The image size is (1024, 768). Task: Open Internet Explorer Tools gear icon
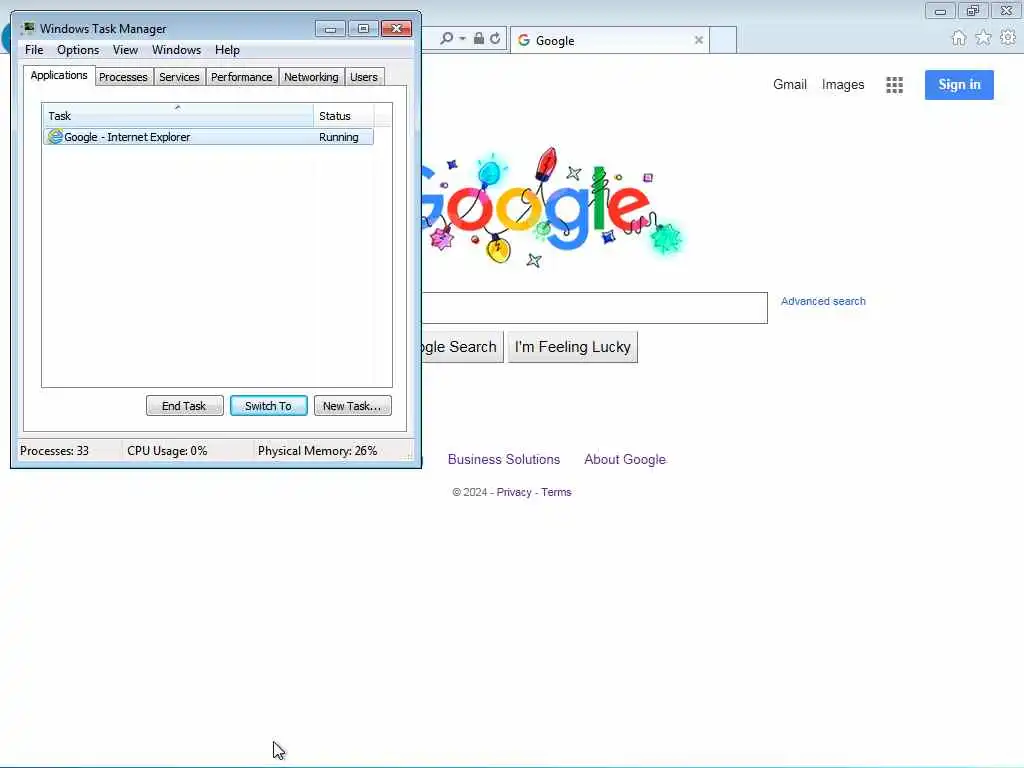tap(1008, 38)
